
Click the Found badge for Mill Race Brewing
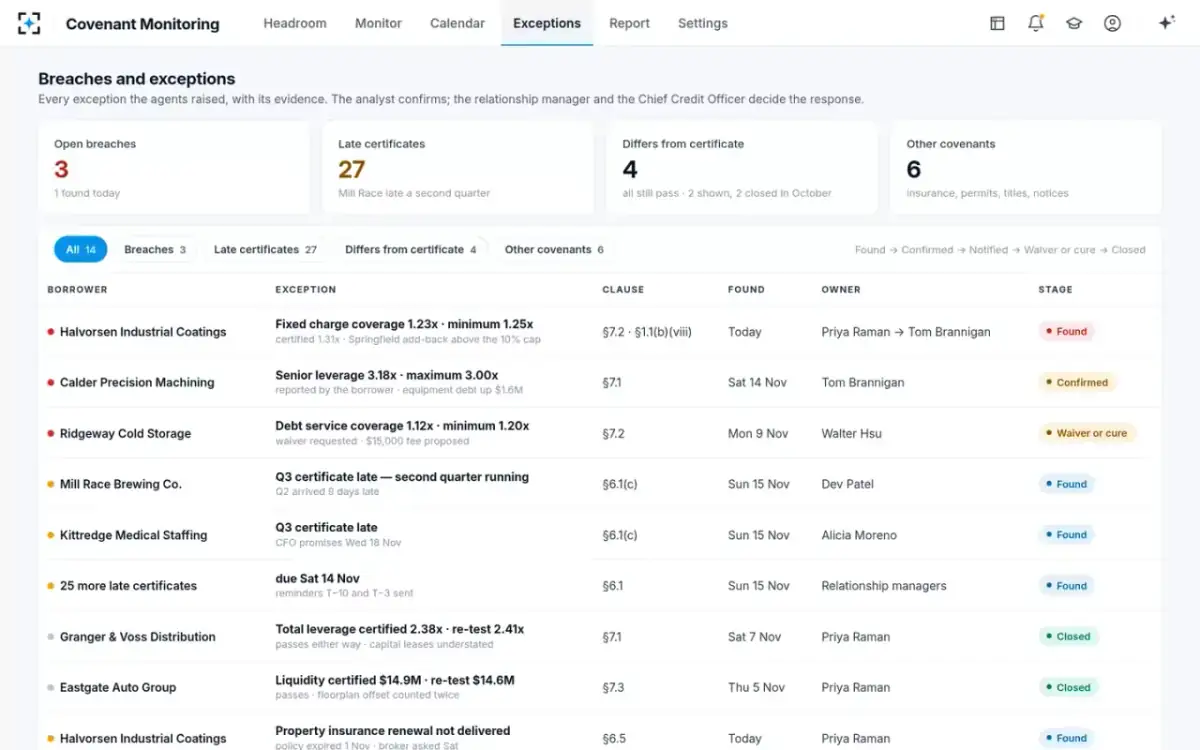[x=1065, y=484]
